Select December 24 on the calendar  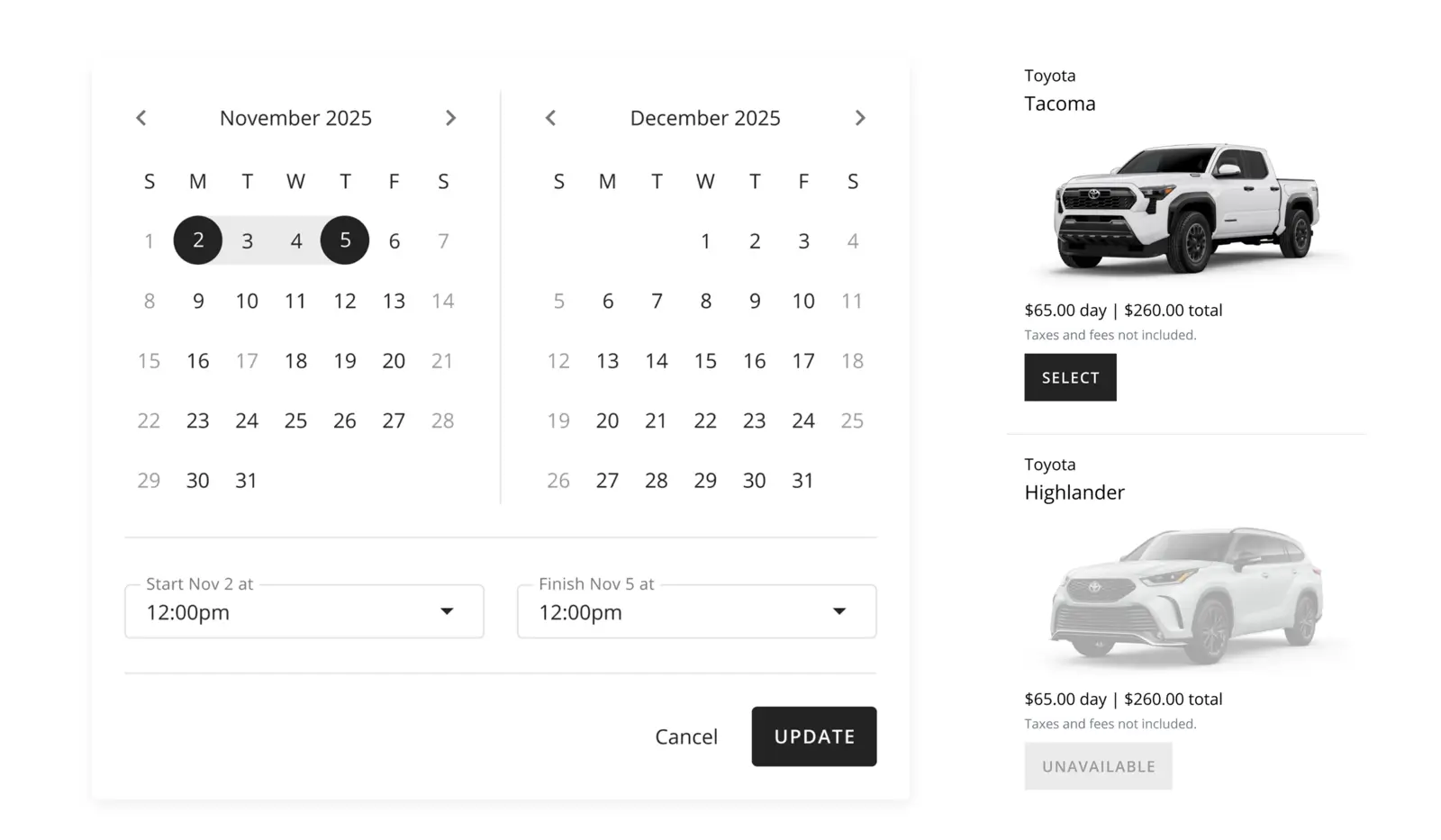pos(803,420)
